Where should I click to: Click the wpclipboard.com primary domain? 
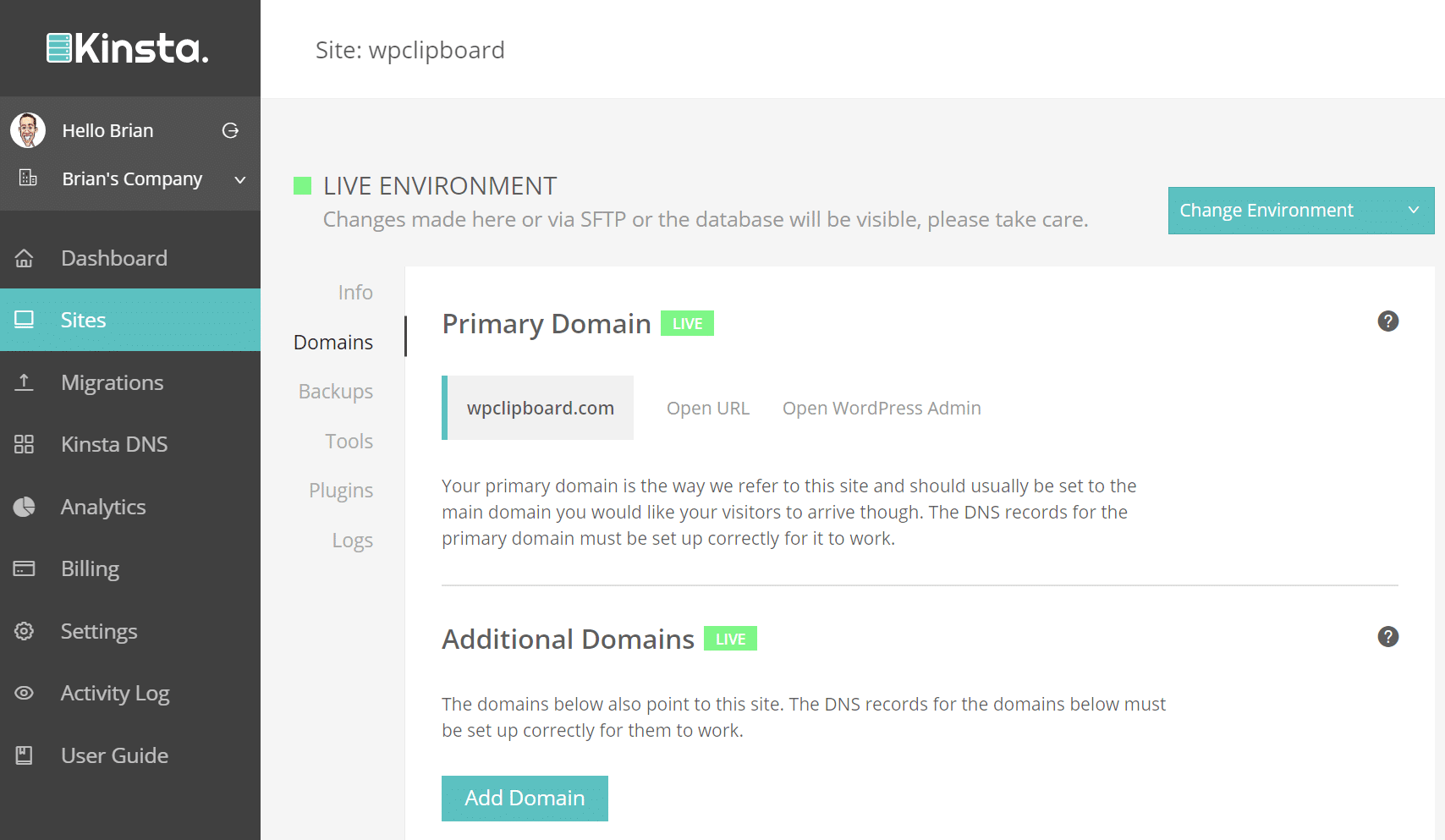tap(538, 408)
